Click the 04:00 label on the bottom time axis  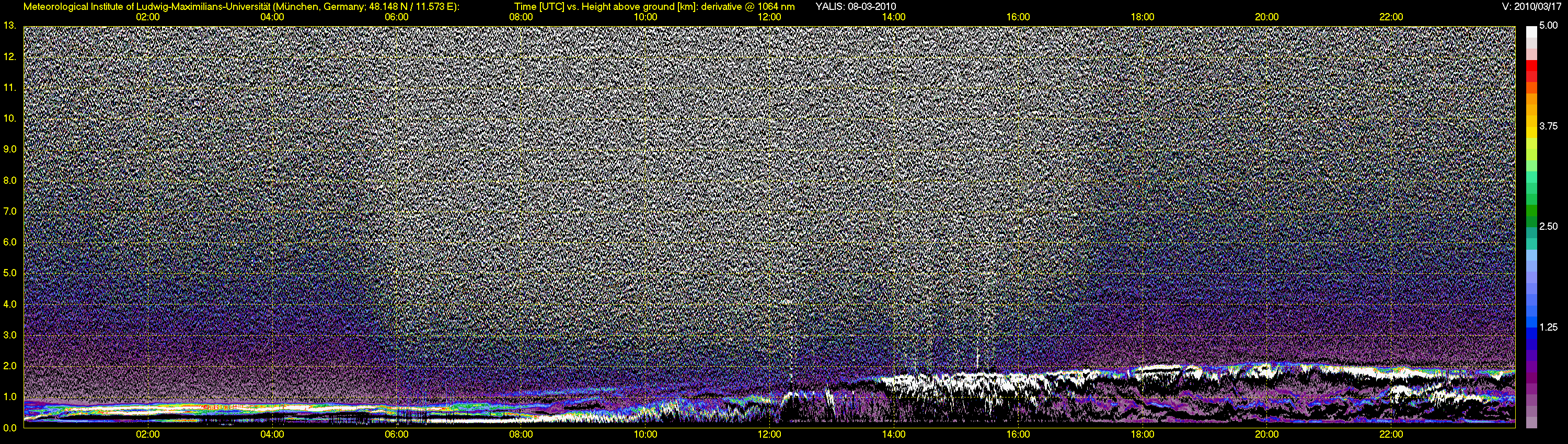pyautogui.click(x=272, y=434)
